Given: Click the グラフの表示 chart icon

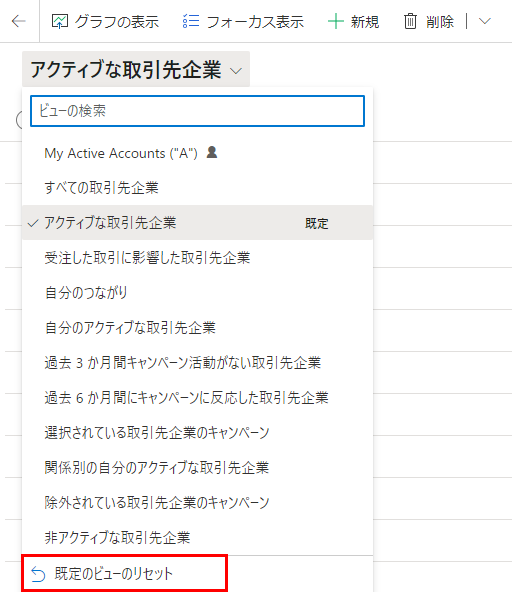Looking at the screenshot, I should [x=60, y=22].
